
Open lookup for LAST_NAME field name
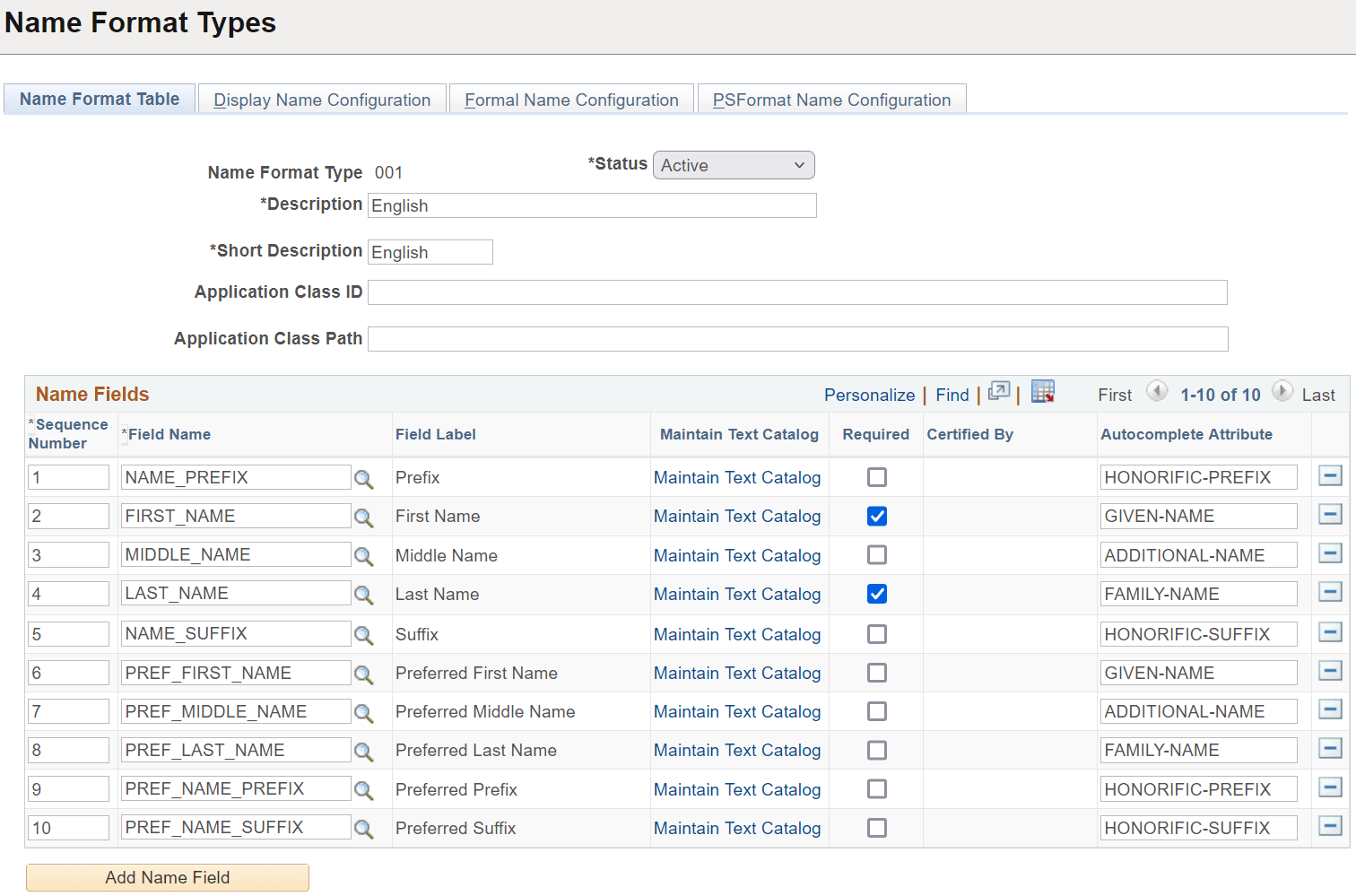(x=363, y=595)
